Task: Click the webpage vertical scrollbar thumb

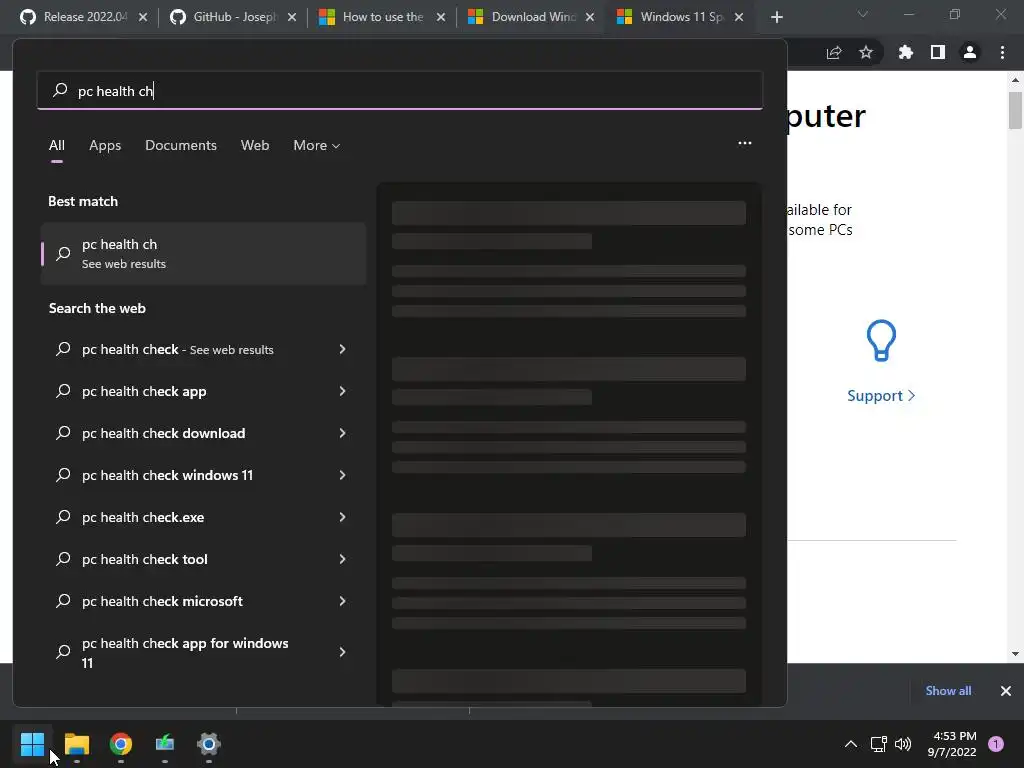Action: coord(1015,110)
